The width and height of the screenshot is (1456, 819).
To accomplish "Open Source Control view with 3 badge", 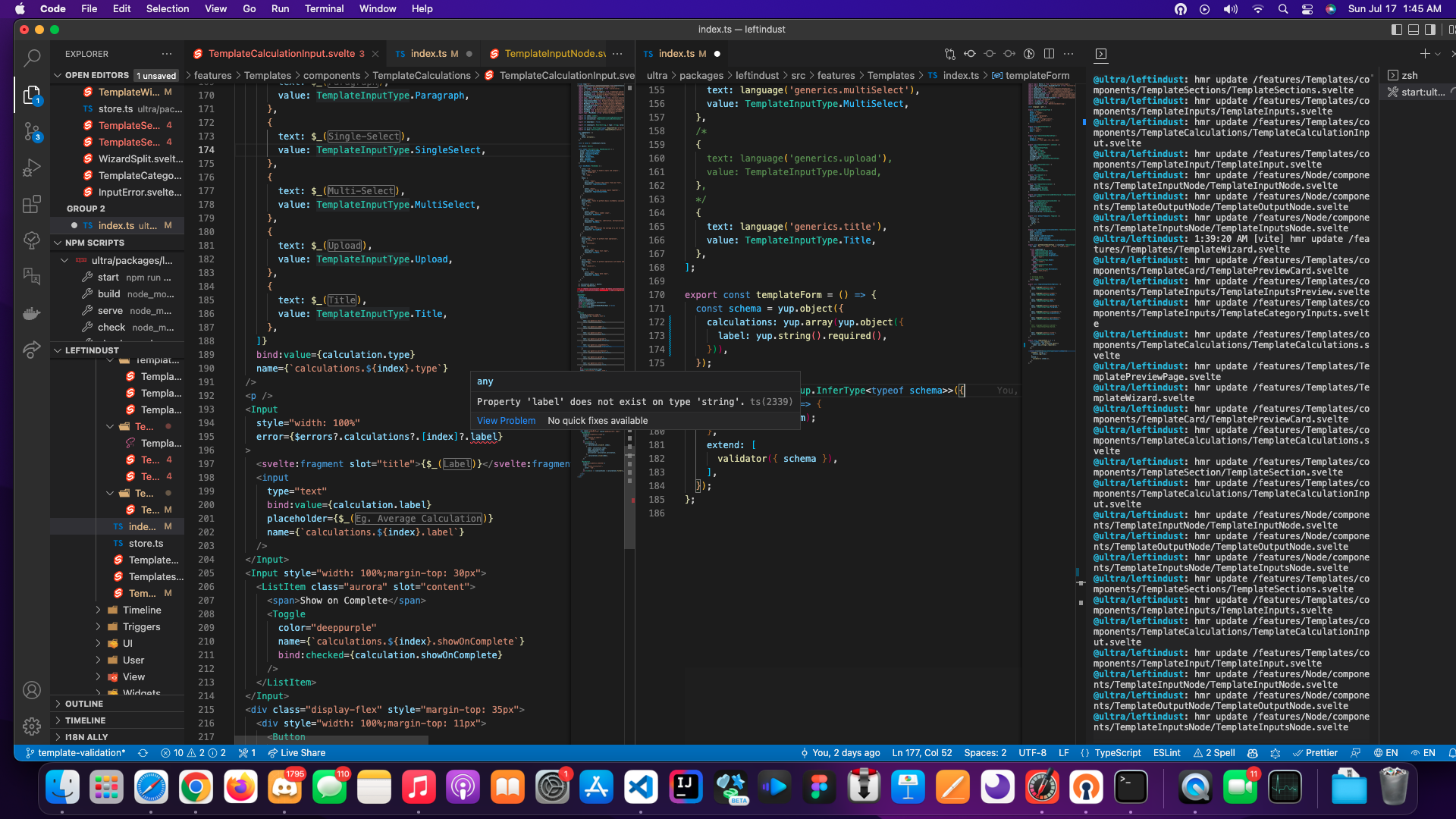I will (x=32, y=131).
